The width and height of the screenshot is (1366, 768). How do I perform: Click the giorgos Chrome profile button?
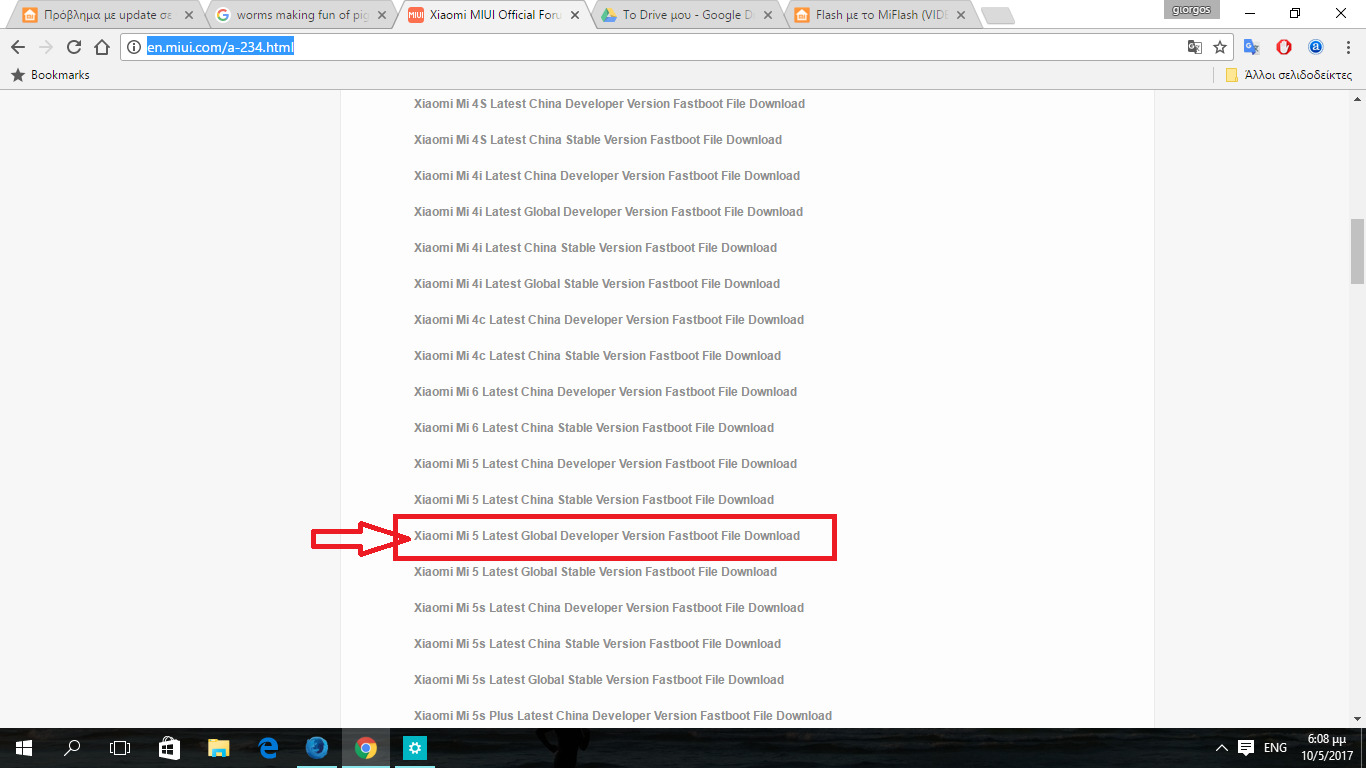click(1192, 9)
